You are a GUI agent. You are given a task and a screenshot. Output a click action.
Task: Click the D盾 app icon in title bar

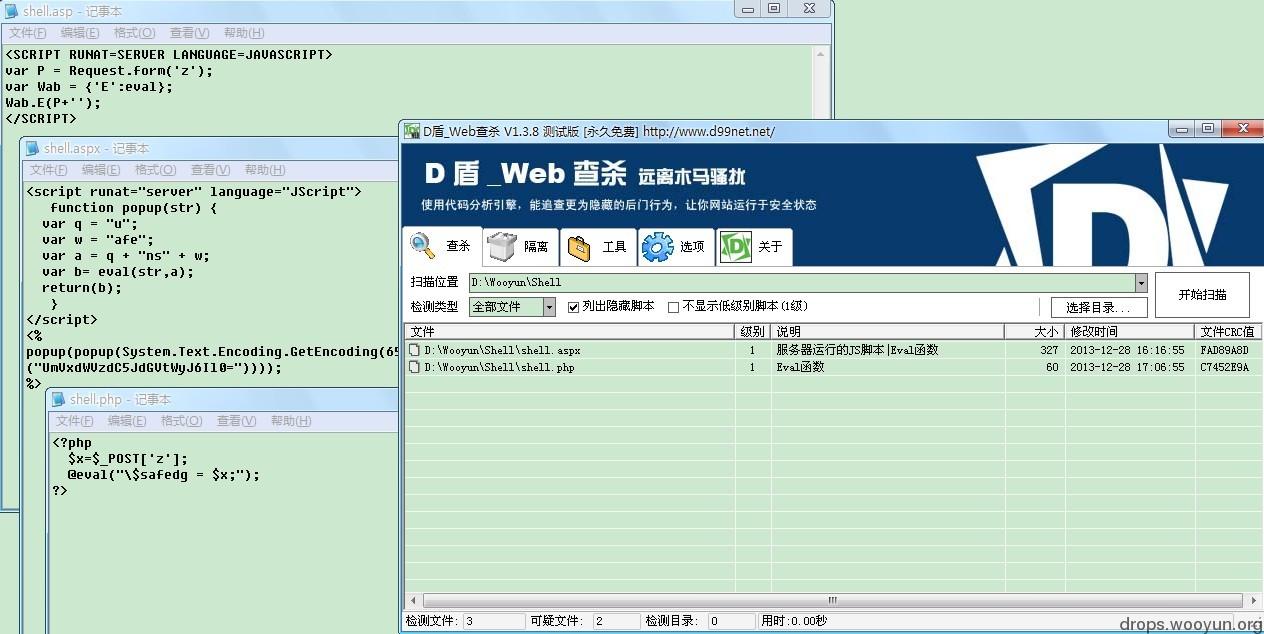pyautogui.click(x=411, y=131)
